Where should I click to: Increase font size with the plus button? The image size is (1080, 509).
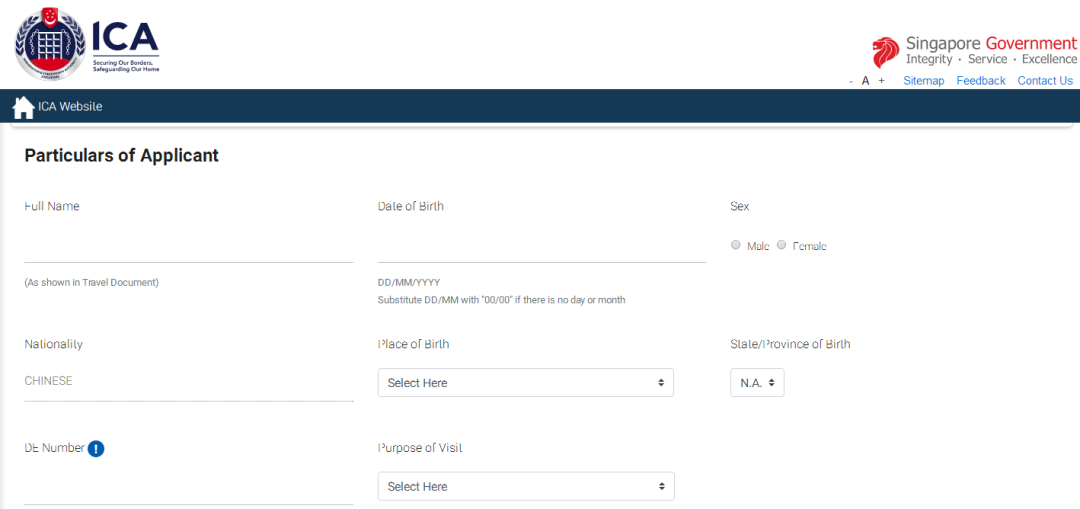pos(881,81)
